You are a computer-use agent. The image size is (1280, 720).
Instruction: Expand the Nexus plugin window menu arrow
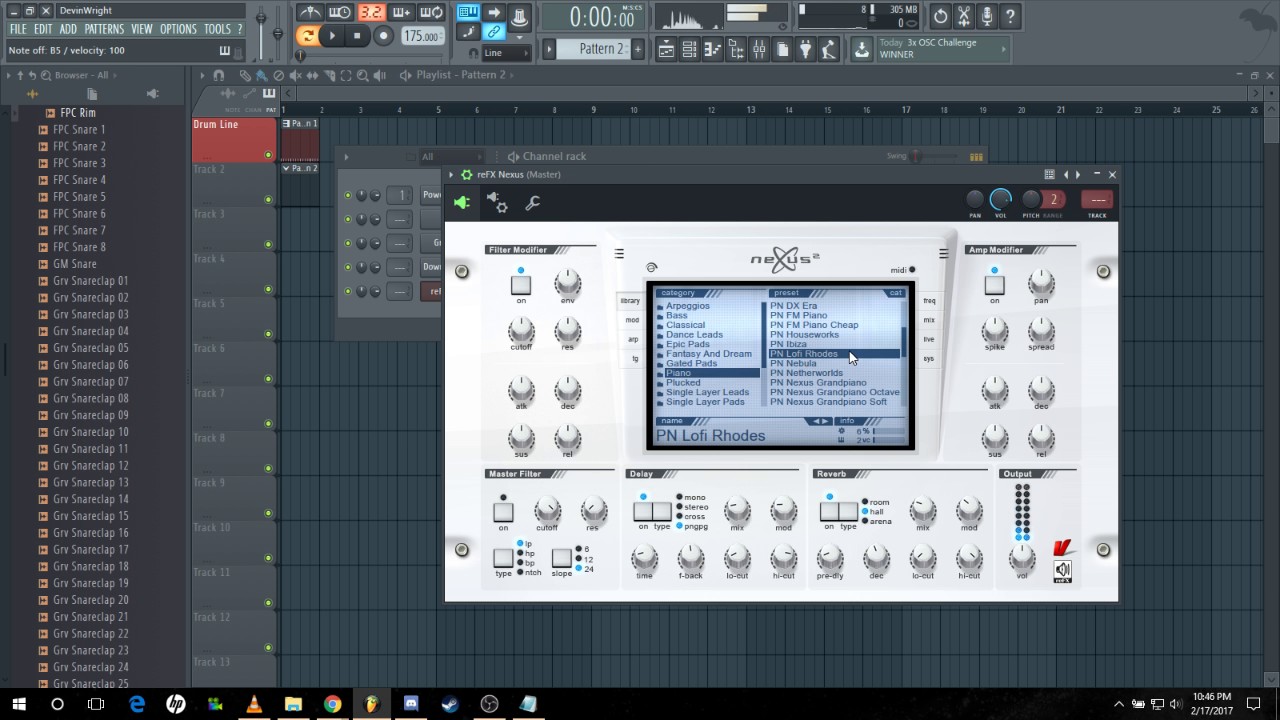click(x=451, y=175)
